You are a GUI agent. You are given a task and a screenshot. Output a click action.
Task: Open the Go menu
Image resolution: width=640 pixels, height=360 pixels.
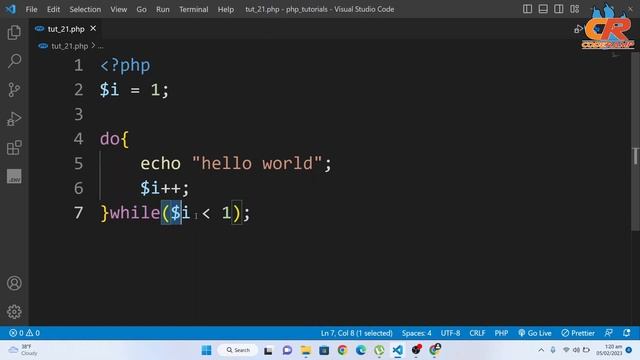coord(141,9)
